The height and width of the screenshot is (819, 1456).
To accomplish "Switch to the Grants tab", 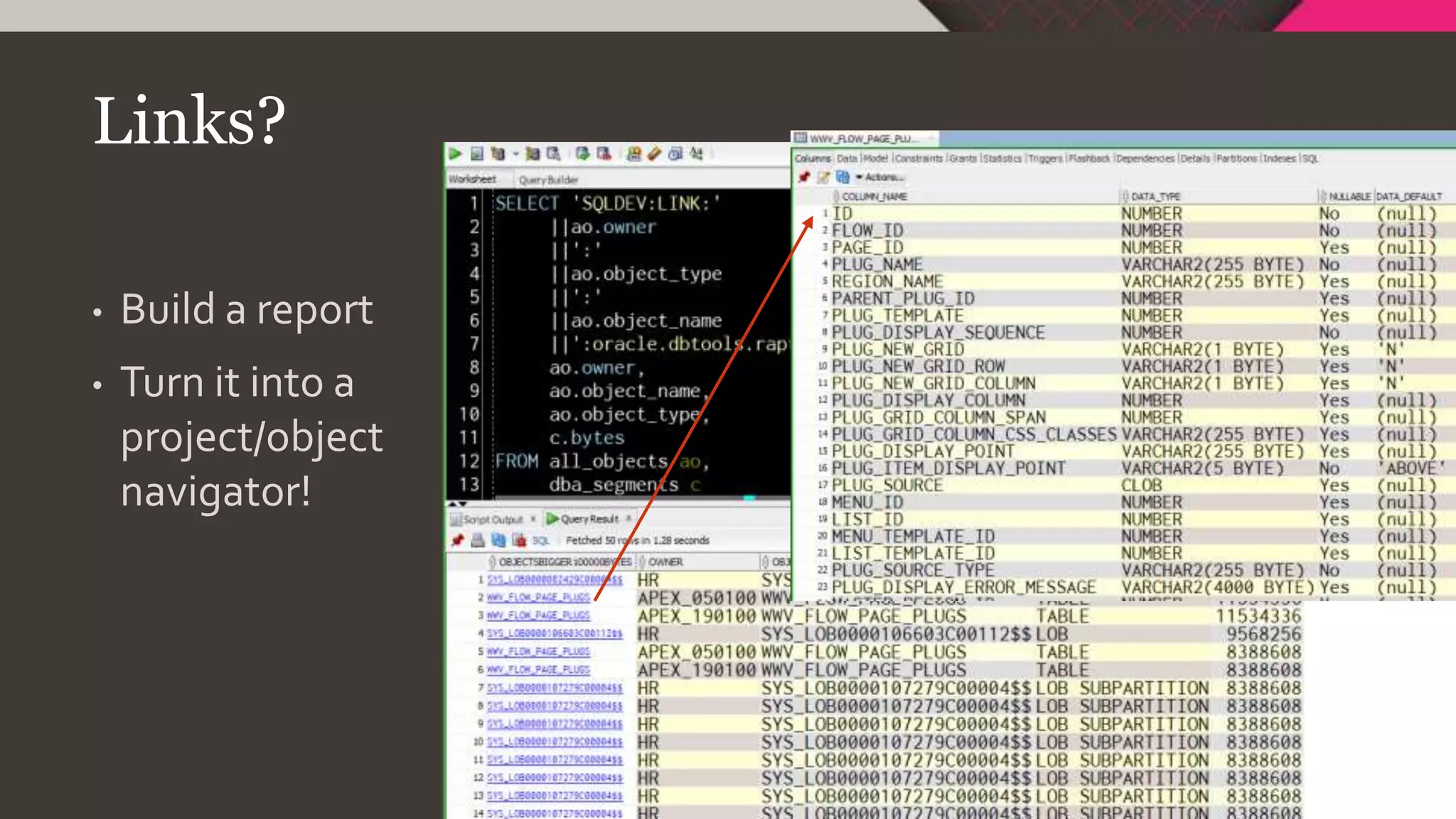I will pos(963,159).
